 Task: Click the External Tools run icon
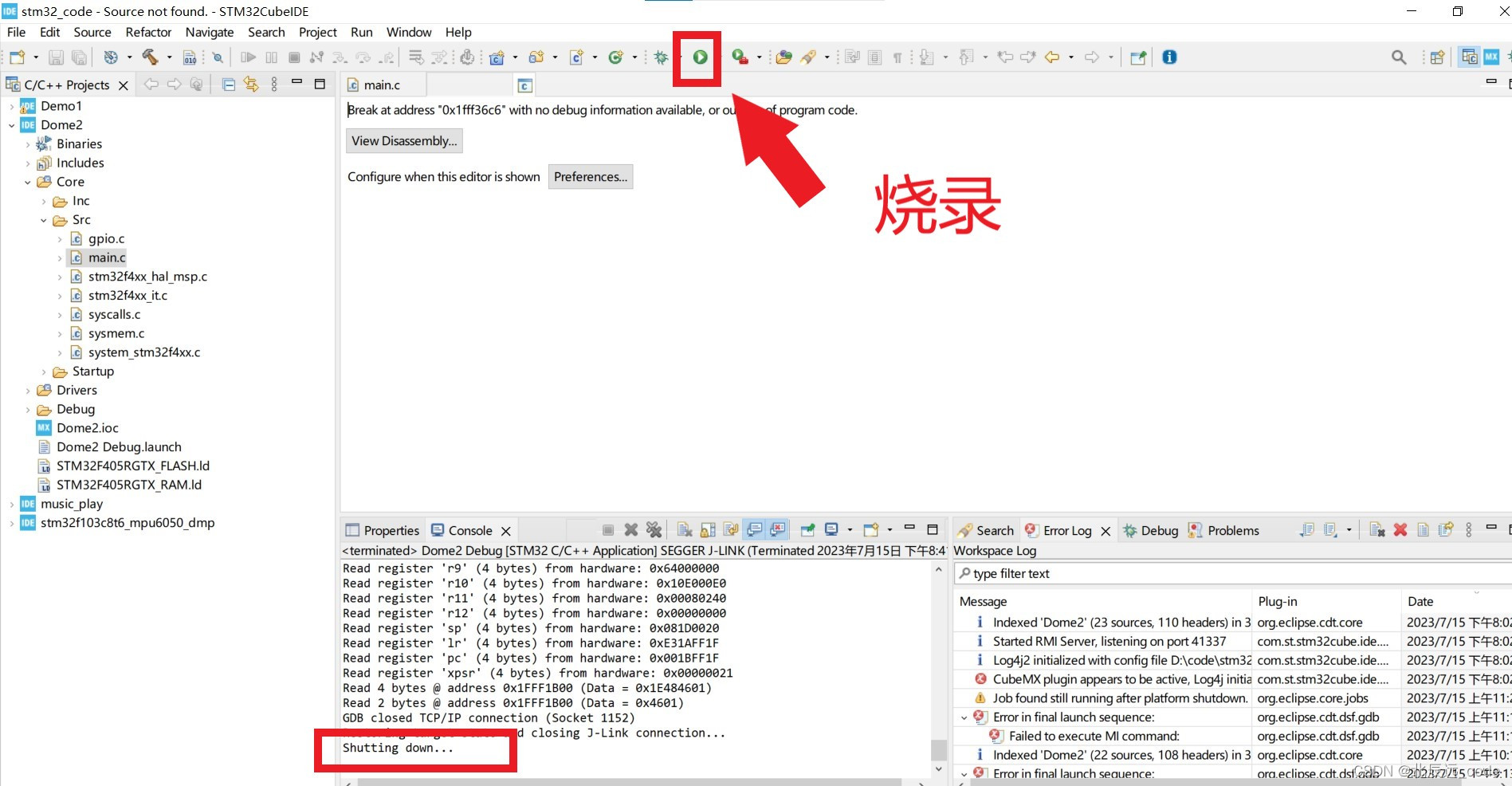[740, 57]
